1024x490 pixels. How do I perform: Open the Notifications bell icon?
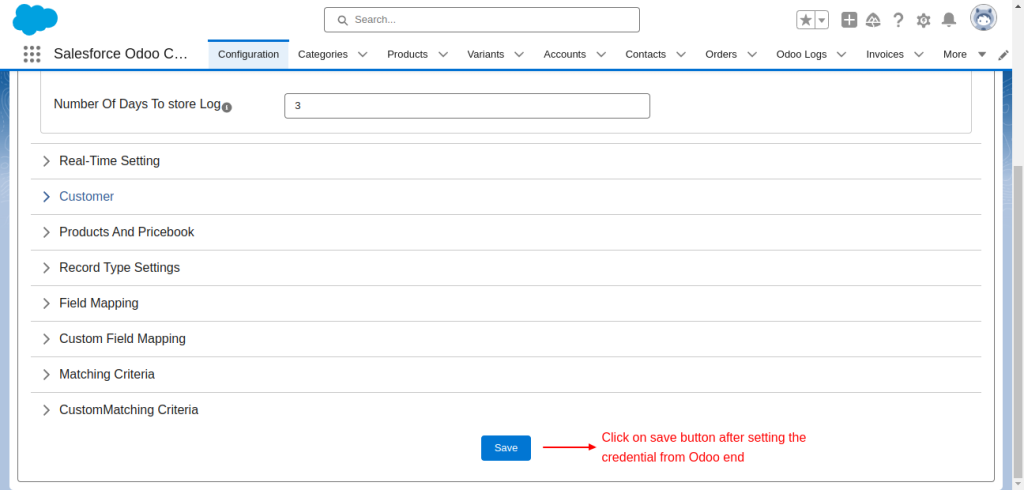pos(948,20)
